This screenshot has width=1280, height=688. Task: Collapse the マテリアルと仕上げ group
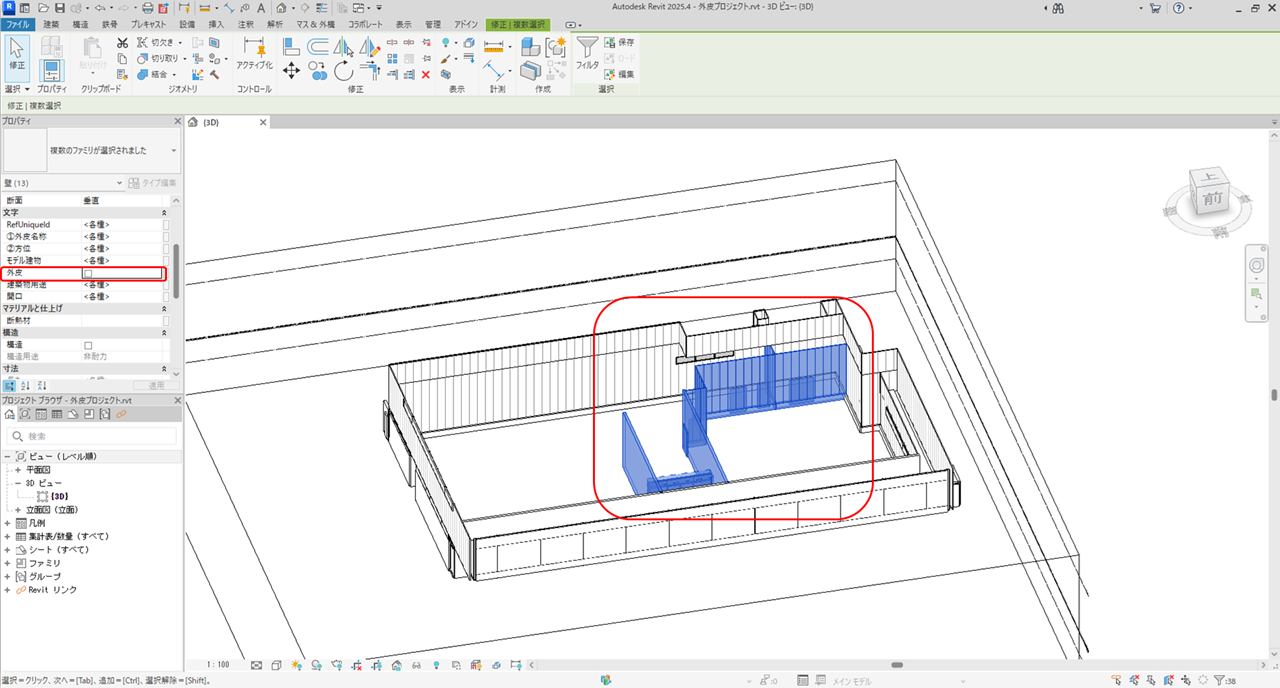tap(164, 308)
